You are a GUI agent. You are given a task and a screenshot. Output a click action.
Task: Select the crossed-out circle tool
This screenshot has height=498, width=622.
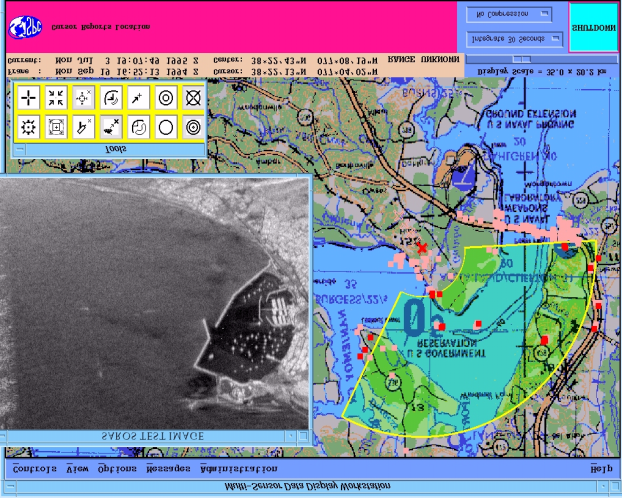[x=193, y=98]
